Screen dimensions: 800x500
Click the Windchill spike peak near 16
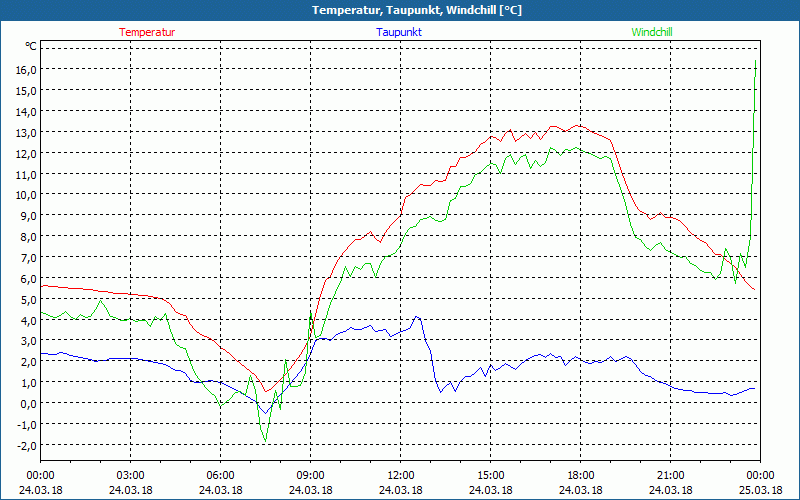(755, 61)
